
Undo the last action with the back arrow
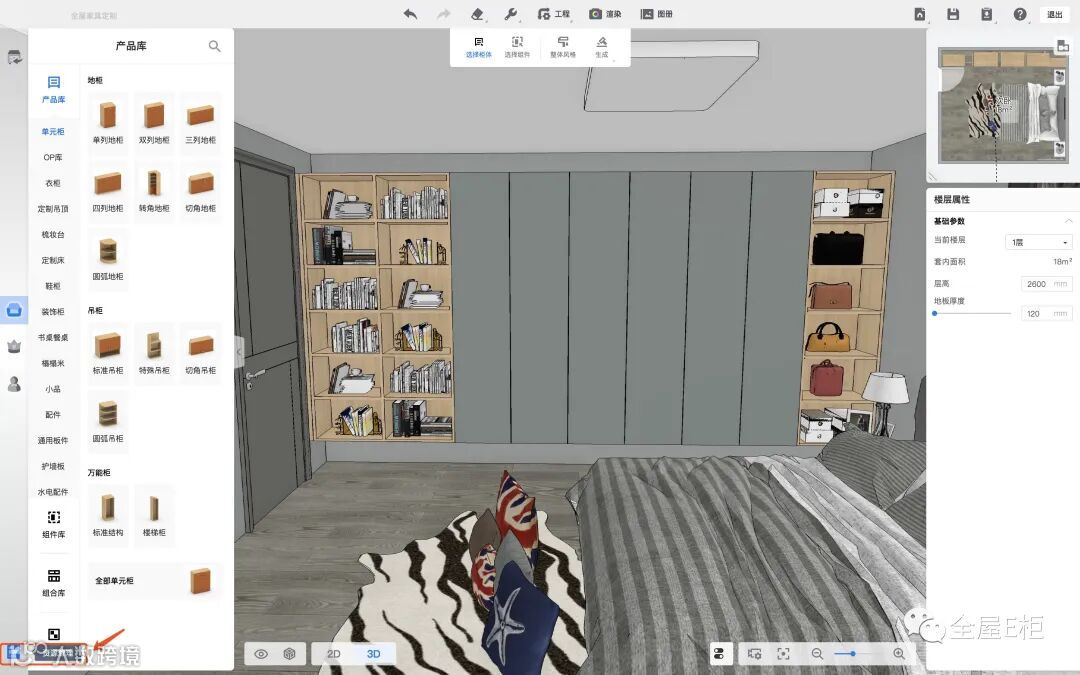[x=411, y=14]
